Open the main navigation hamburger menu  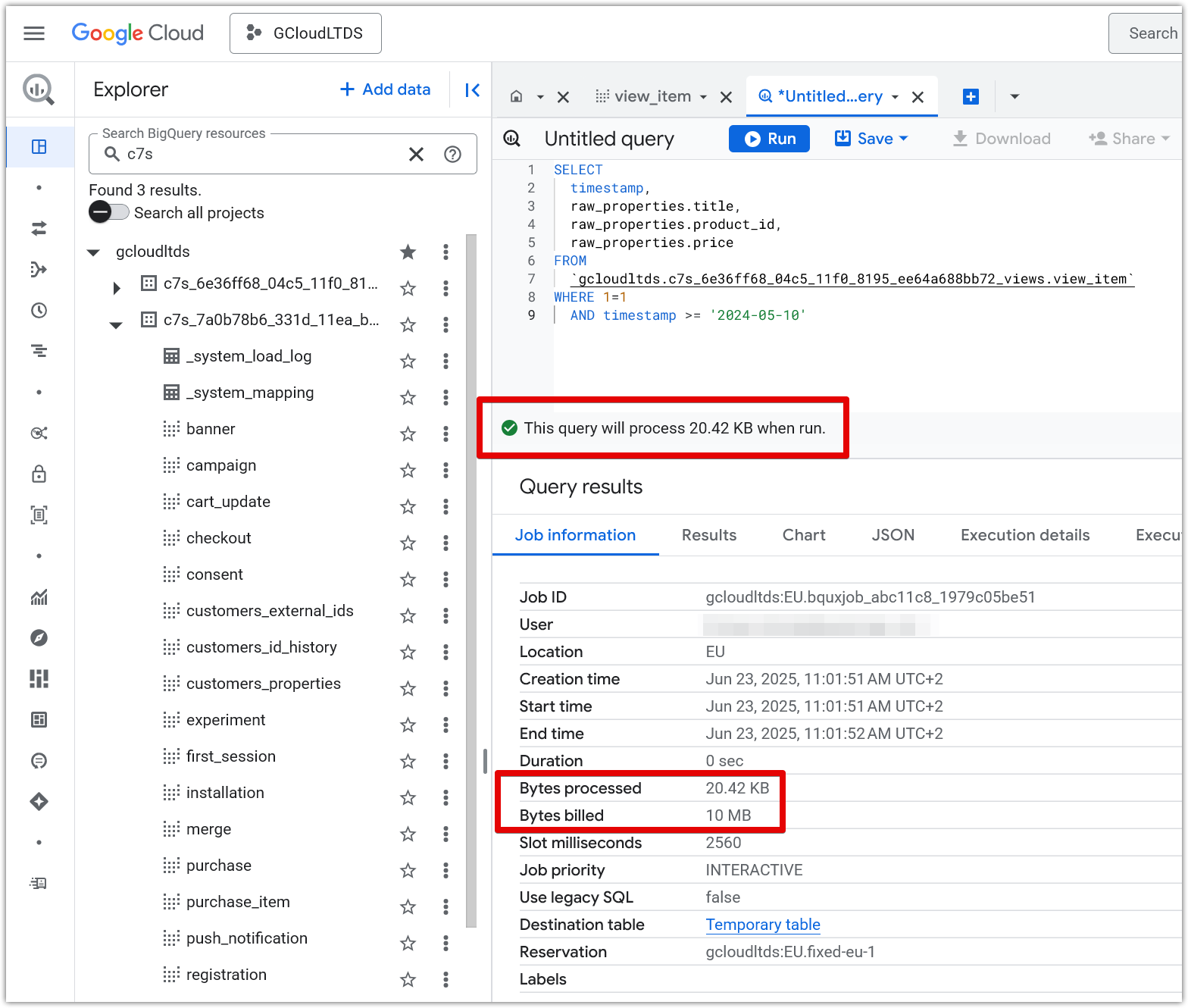click(34, 33)
